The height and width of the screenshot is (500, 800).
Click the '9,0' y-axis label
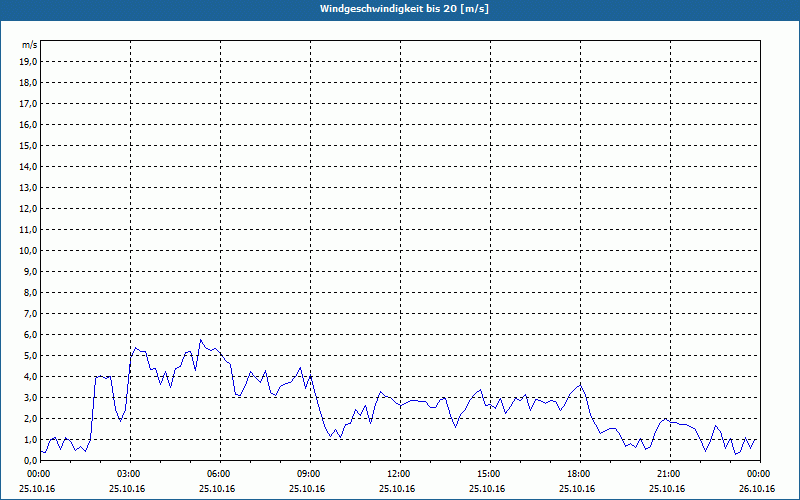(31, 271)
